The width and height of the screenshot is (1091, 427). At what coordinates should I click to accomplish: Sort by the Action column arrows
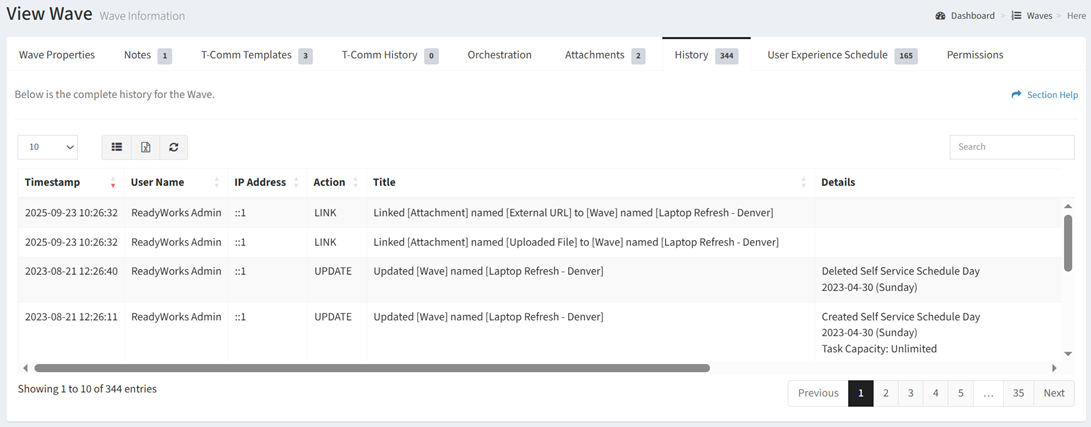(x=355, y=183)
